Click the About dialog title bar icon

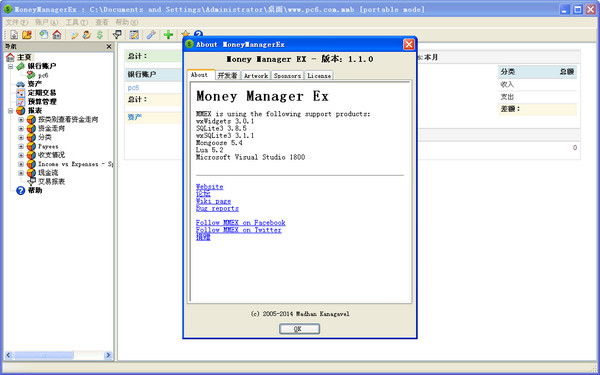pyautogui.click(x=189, y=44)
